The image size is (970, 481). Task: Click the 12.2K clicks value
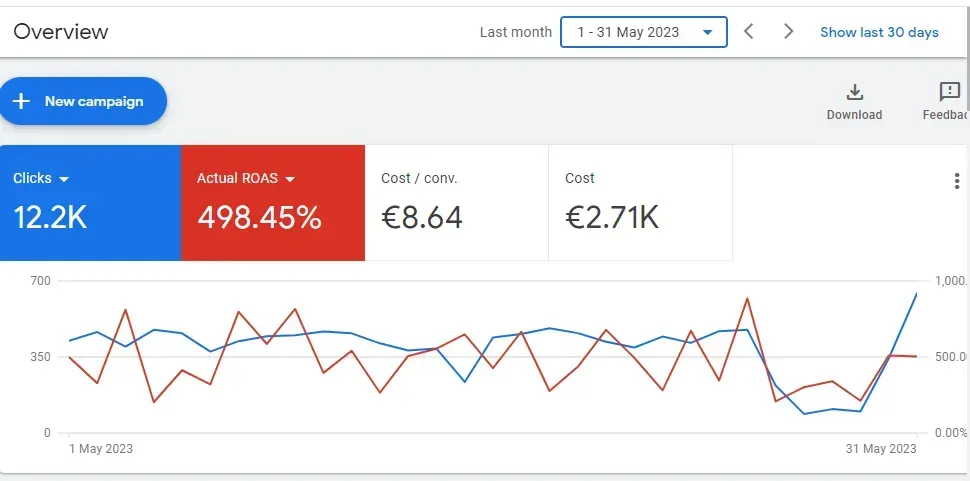[50, 218]
